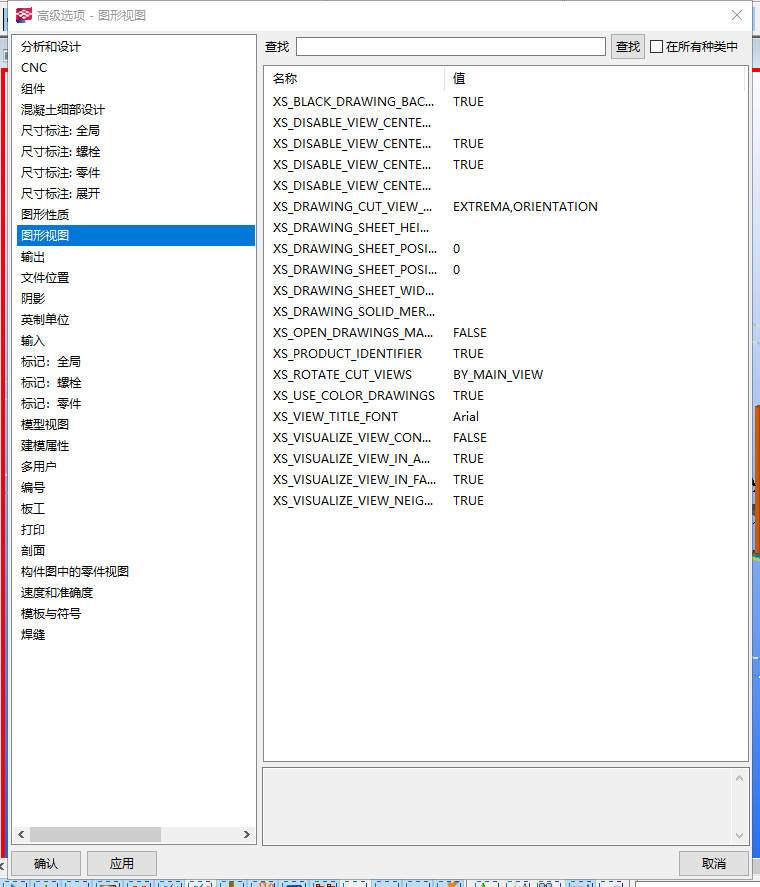Click the 值 column header
The image size is (760, 887).
tap(459, 78)
